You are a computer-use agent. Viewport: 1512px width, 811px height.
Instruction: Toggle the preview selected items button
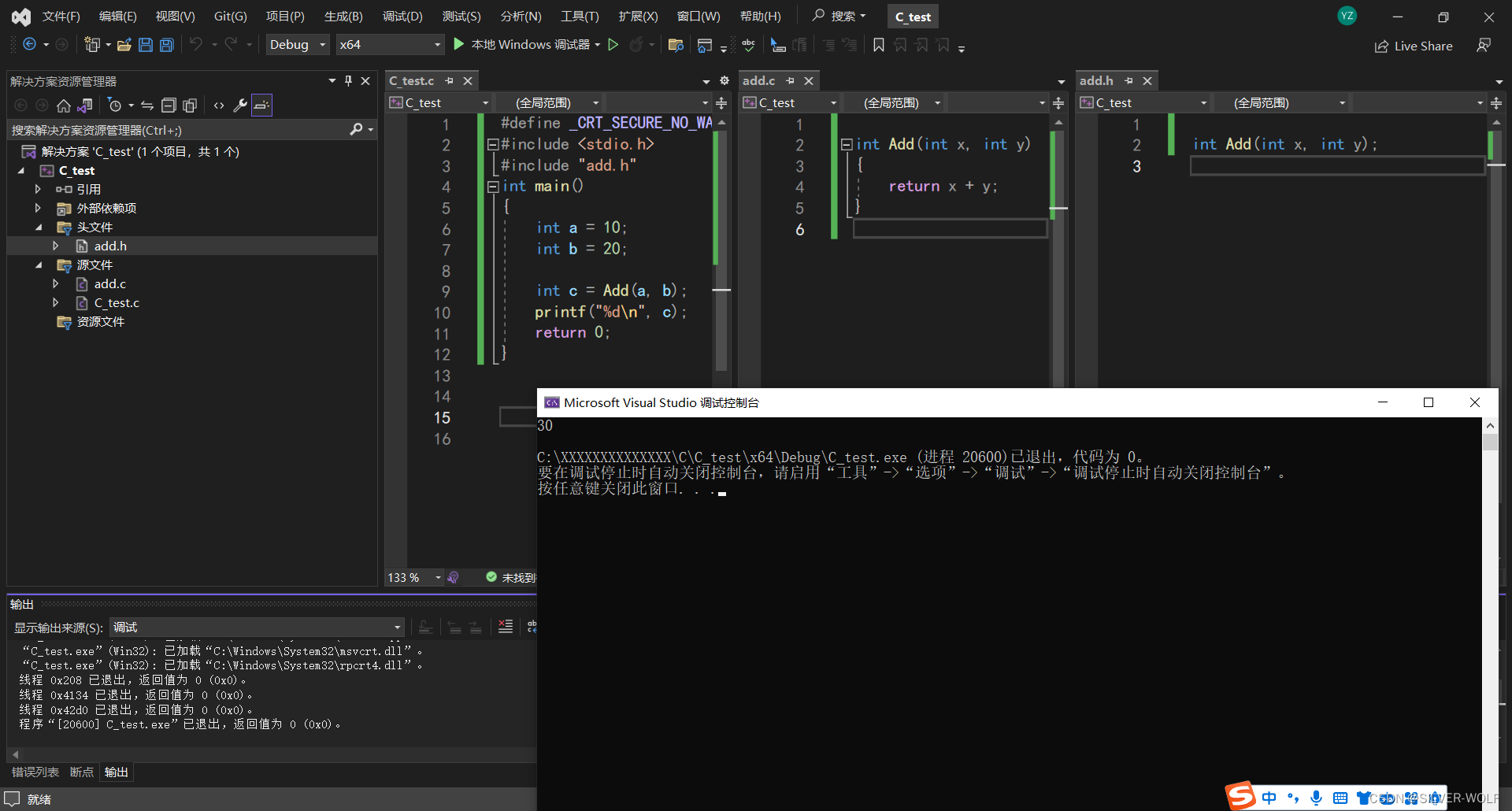click(262, 106)
